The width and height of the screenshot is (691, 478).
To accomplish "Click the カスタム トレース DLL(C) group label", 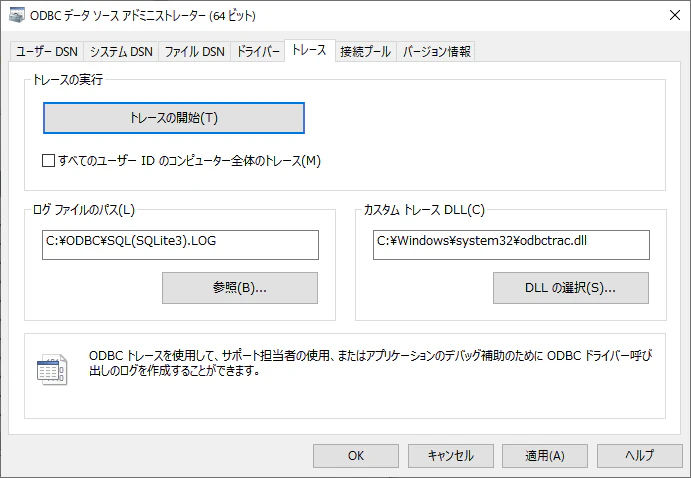I will (424, 210).
